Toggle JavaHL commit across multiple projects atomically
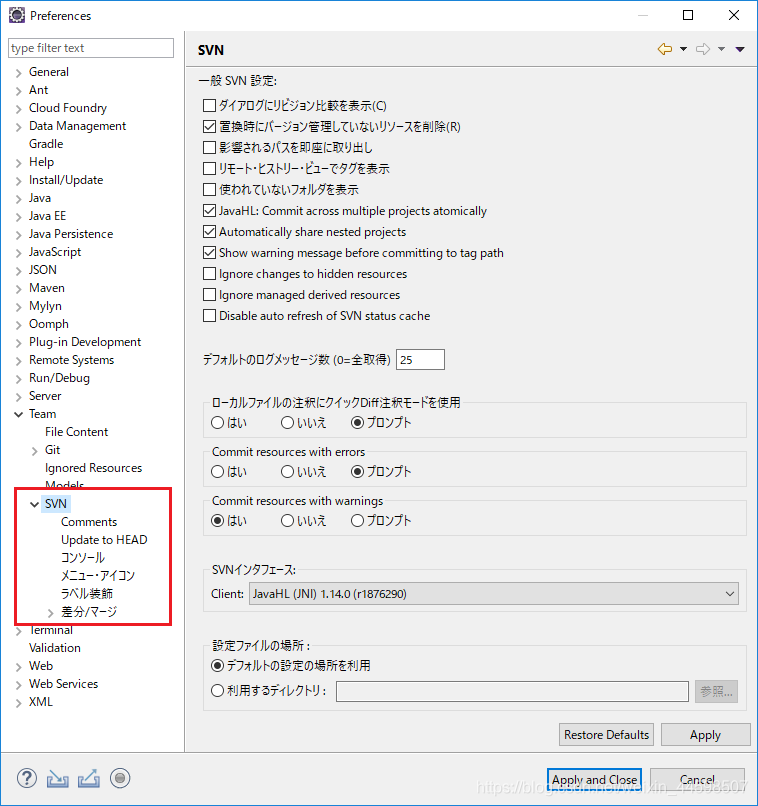Viewport: 758px width, 806px height. [209, 211]
